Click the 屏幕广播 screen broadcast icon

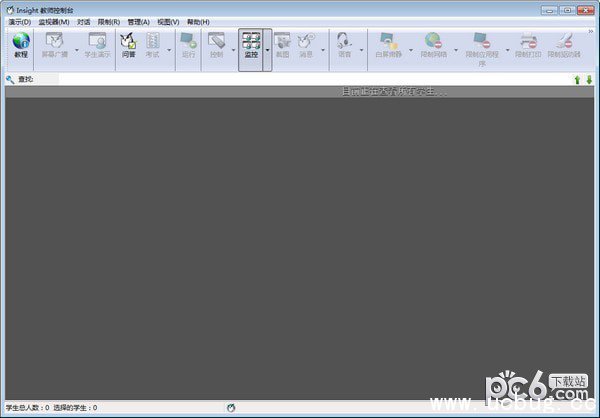tap(55, 46)
